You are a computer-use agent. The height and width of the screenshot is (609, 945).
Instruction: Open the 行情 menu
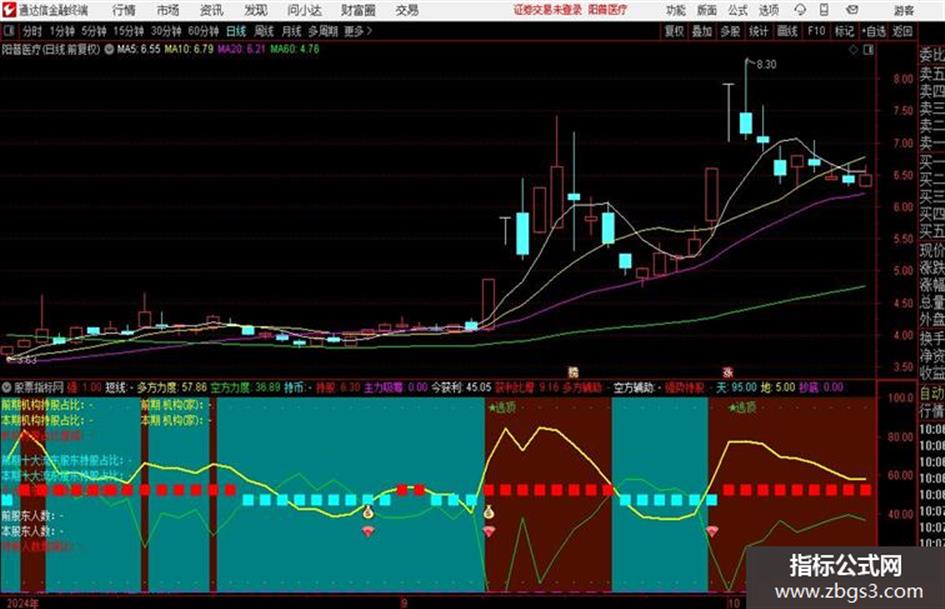point(124,10)
